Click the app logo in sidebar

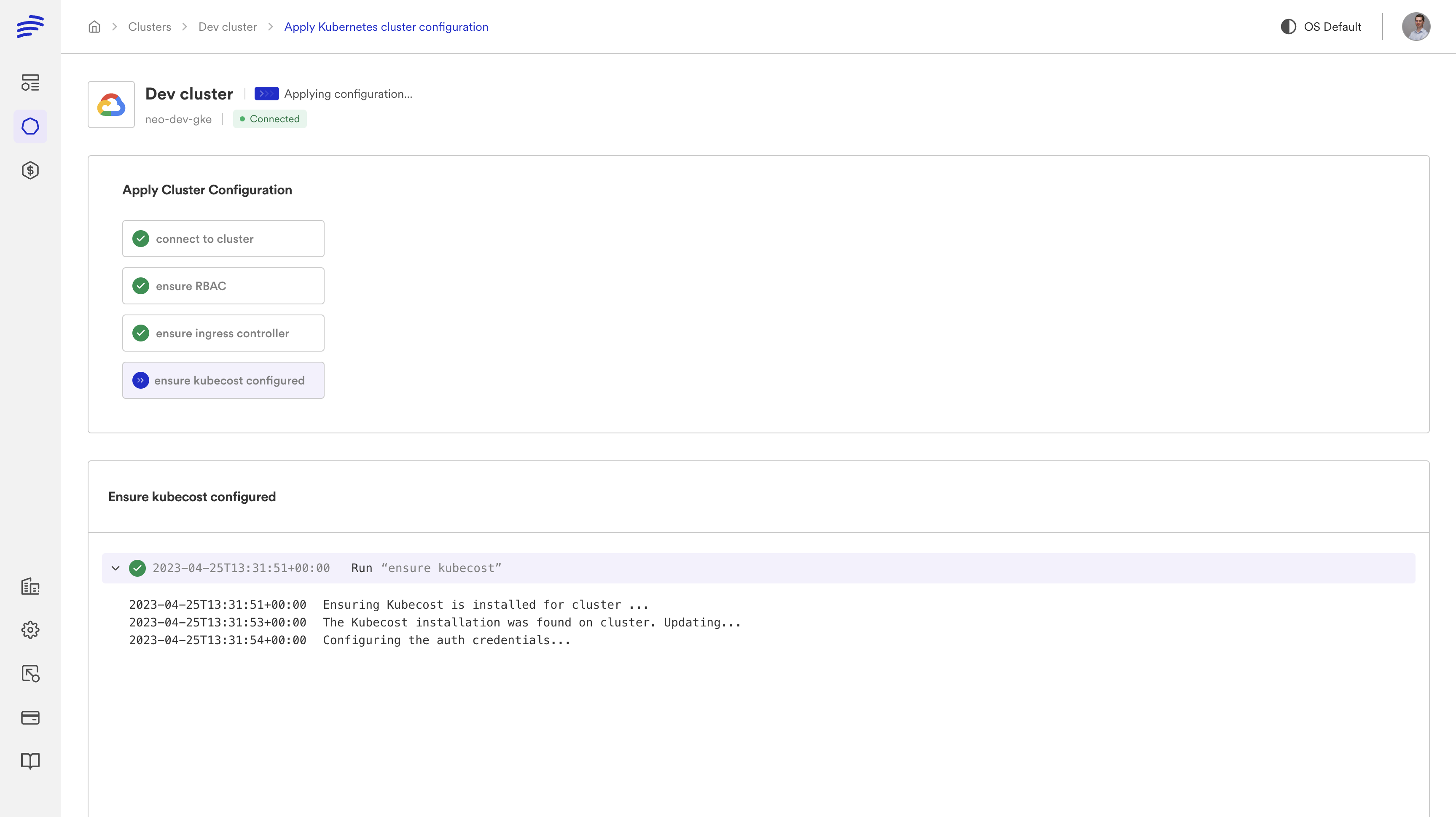point(30,27)
